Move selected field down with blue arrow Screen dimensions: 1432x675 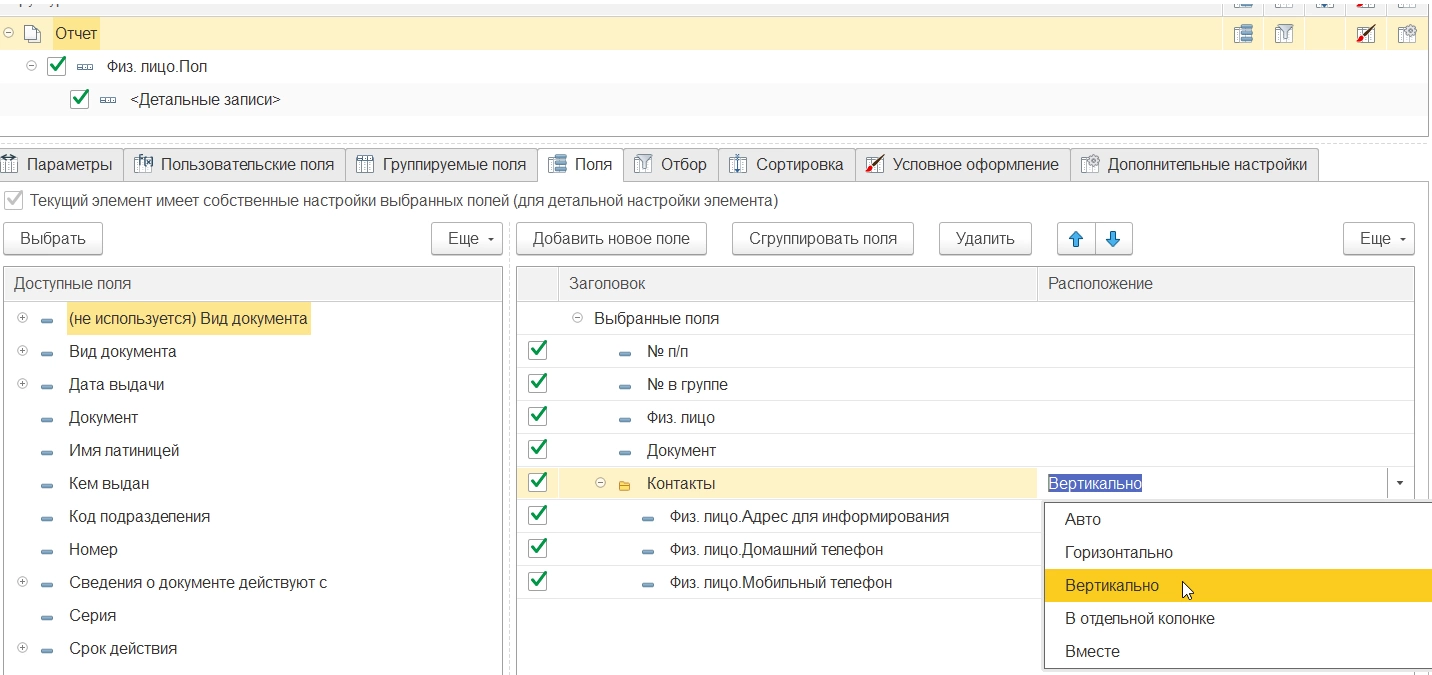point(1113,239)
